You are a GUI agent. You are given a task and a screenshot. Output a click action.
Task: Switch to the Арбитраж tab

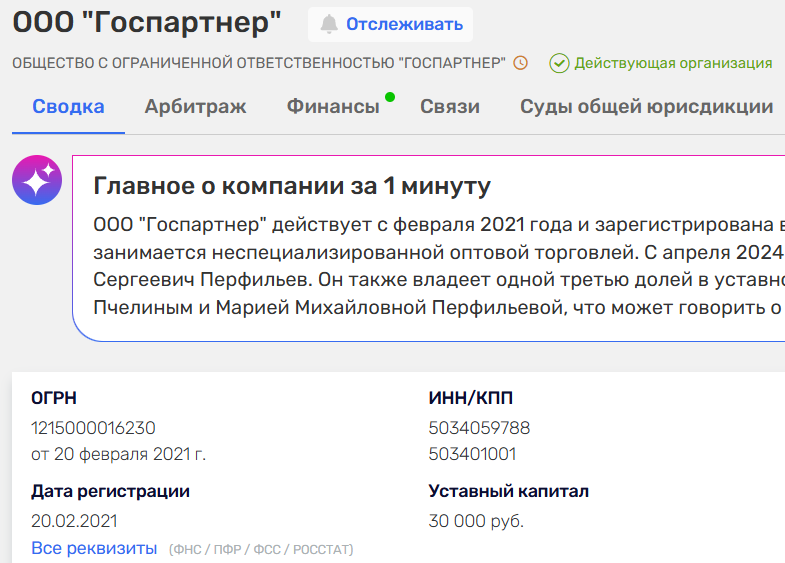tap(195, 107)
